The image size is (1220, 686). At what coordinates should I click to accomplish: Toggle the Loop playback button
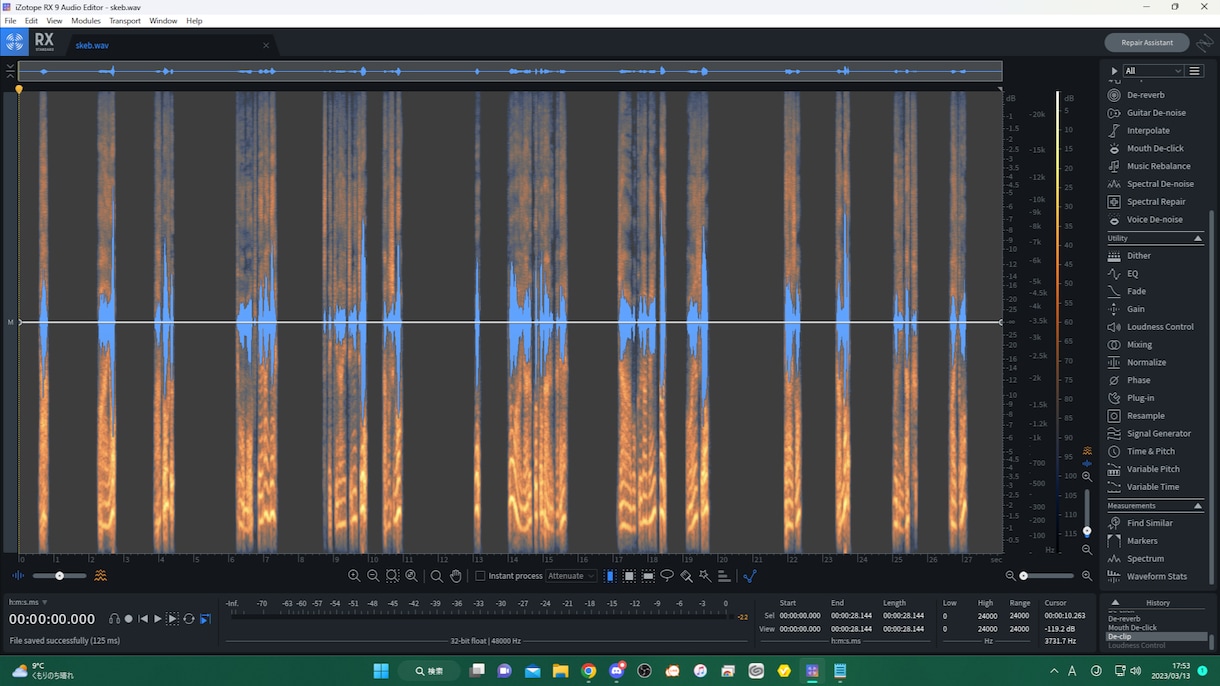(188, 619)
